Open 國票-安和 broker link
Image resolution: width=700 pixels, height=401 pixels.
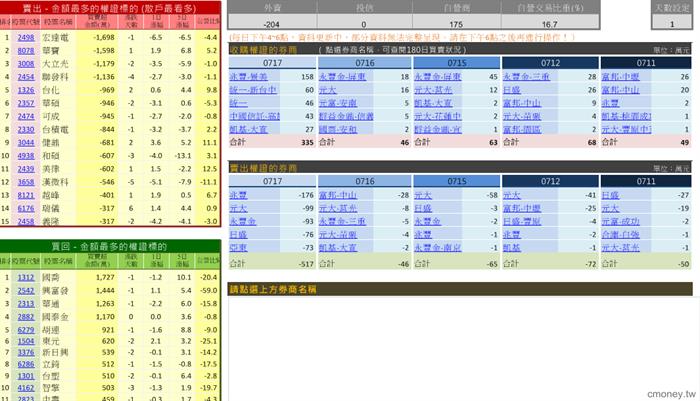[338, 129]
